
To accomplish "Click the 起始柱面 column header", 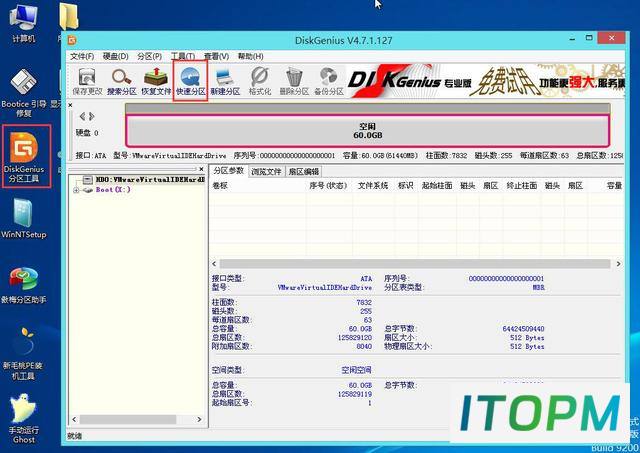I will [x=437, y=186].
